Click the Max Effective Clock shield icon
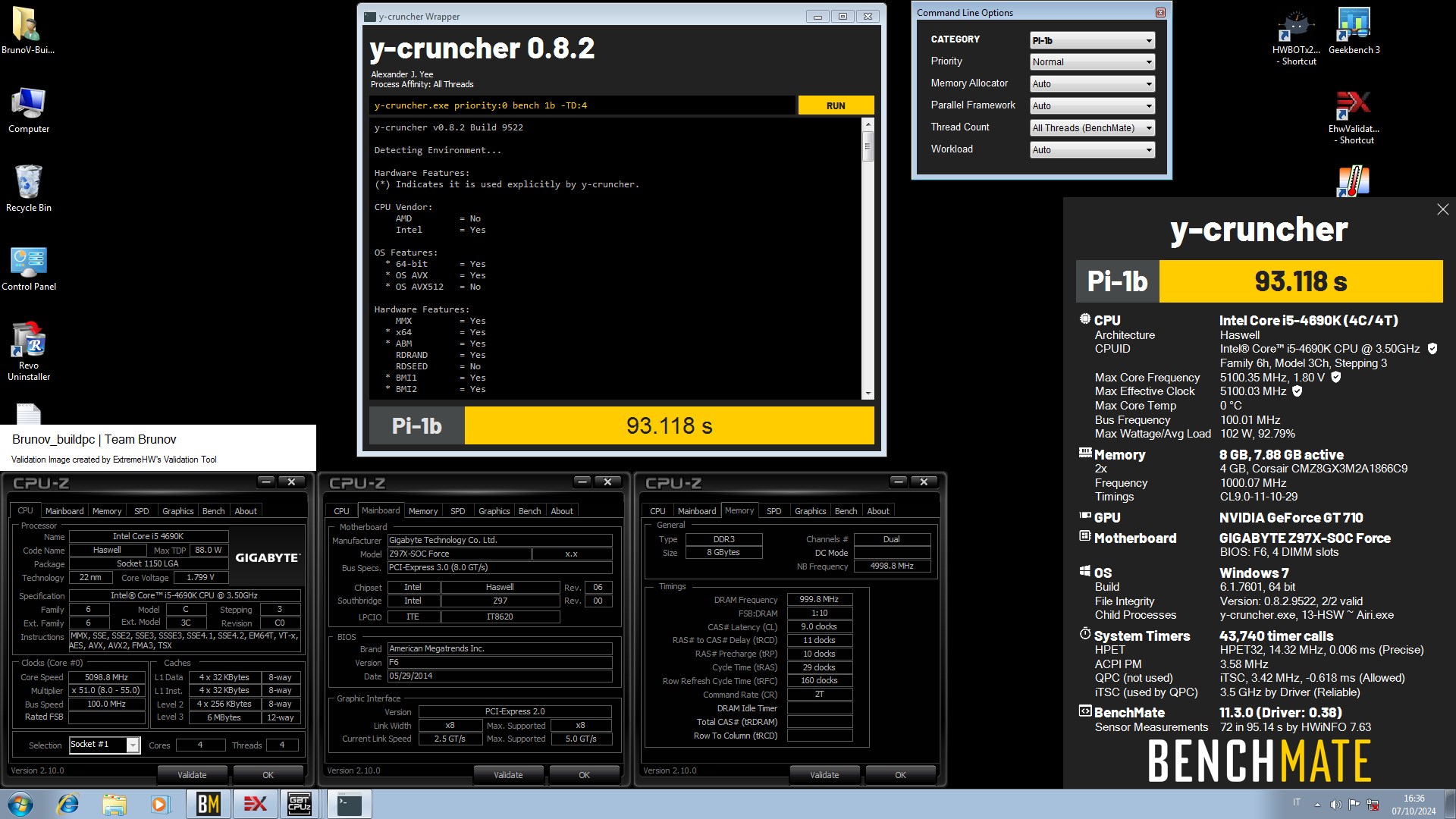The height and width of the screenshot is (819, 1456). point(1297,391)
